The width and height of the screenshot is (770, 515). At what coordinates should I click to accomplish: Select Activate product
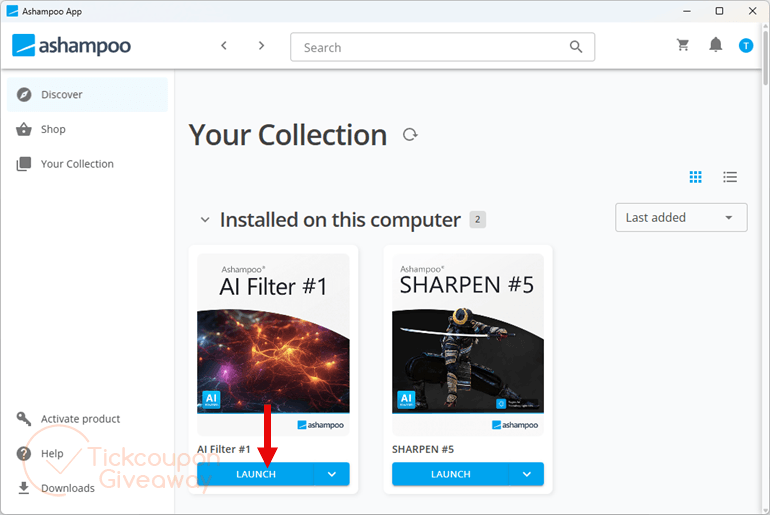tap(87, 419)
